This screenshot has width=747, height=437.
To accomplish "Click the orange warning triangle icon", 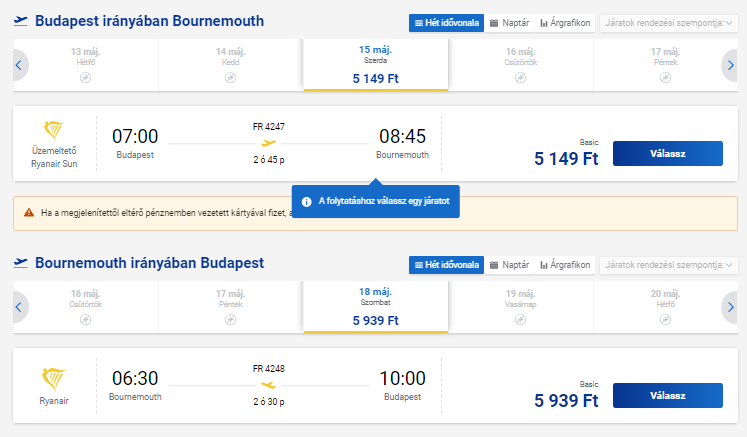I will (x=29, y=213).
